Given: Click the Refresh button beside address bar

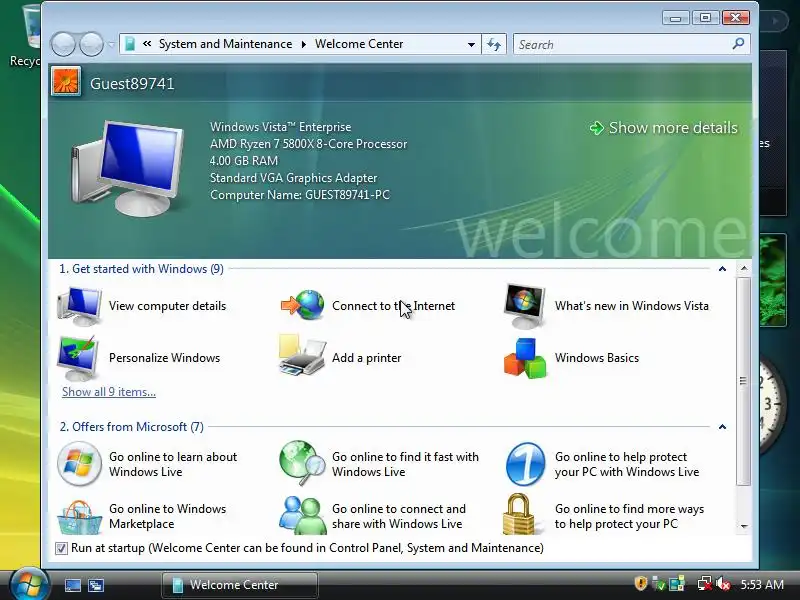Looking at the screenshot, I should click(494, 44).
